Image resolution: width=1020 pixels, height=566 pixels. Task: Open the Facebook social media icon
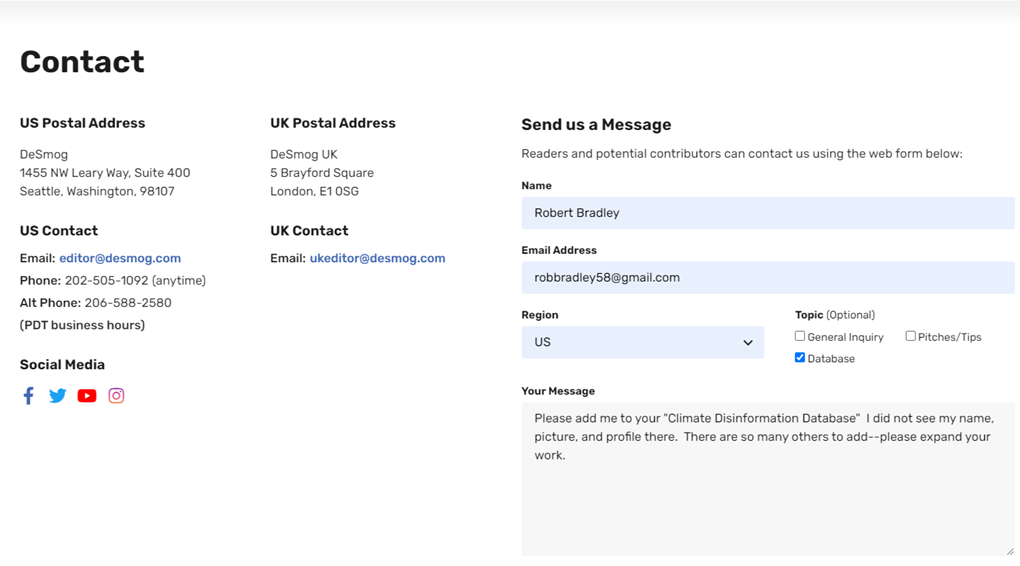(29, 396)
